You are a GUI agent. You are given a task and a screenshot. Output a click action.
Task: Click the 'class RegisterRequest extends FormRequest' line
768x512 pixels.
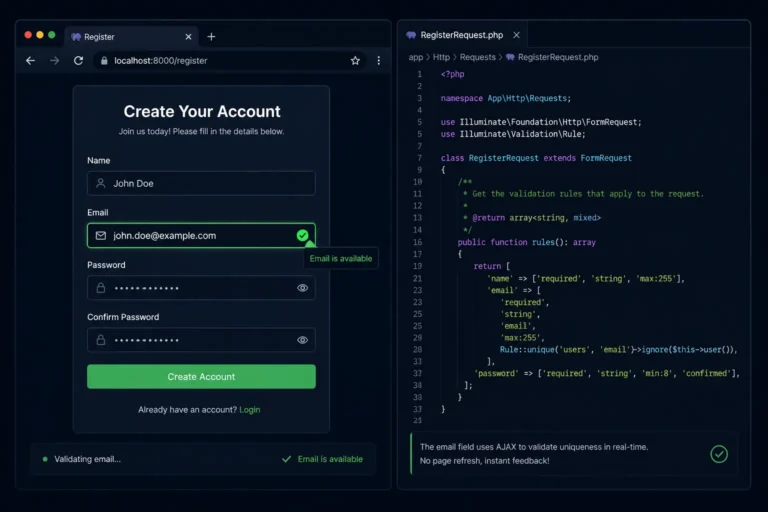[x=536, y=158]
